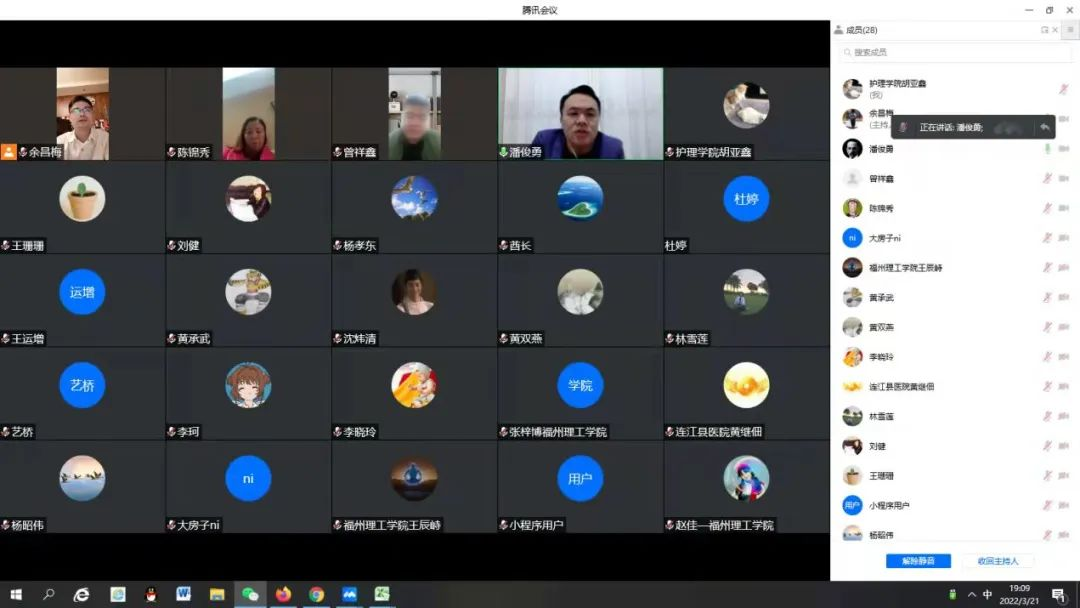Open Tencent Meeting taskbar icon
Viewport: 1080px width, 608px height.
click(x=349, y=594)
